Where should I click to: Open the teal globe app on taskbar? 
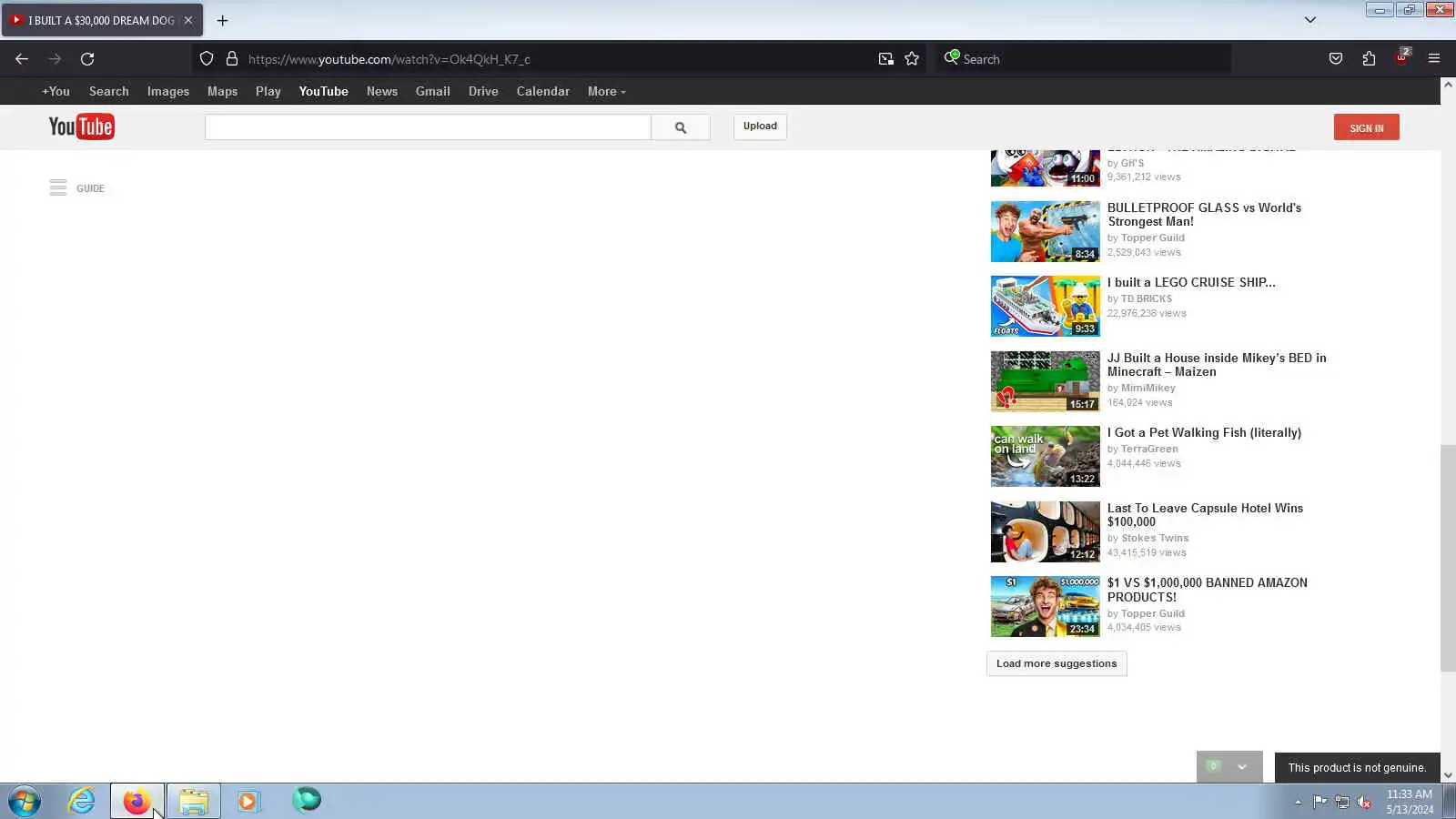tap(307, 800)
